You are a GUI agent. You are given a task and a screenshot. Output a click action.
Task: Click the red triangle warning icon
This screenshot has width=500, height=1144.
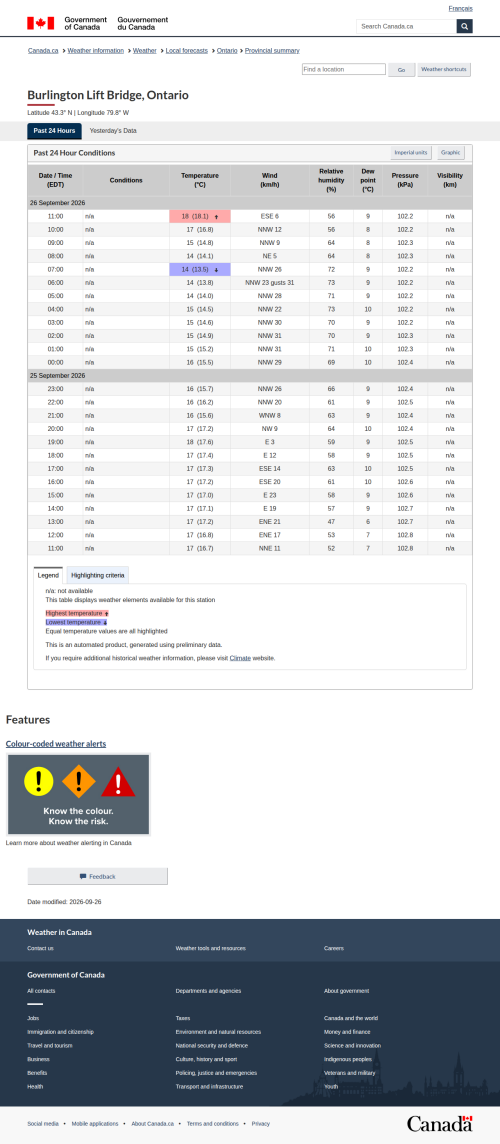click(x=118, y=782)
